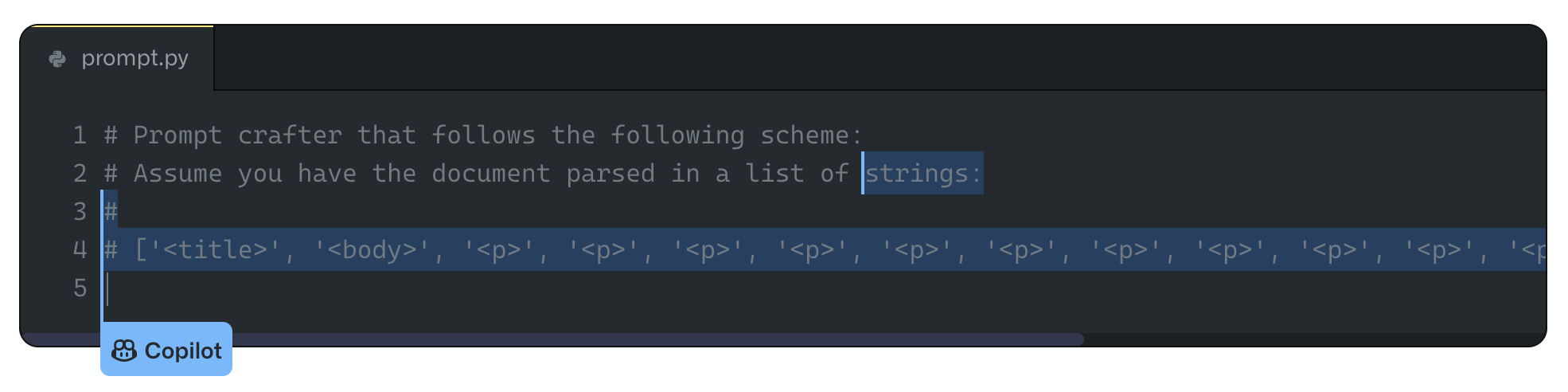The height and width of the screenshot is (392, 1568).
Task: Click line number 2 in the gutter
Action: coord(80,174)
